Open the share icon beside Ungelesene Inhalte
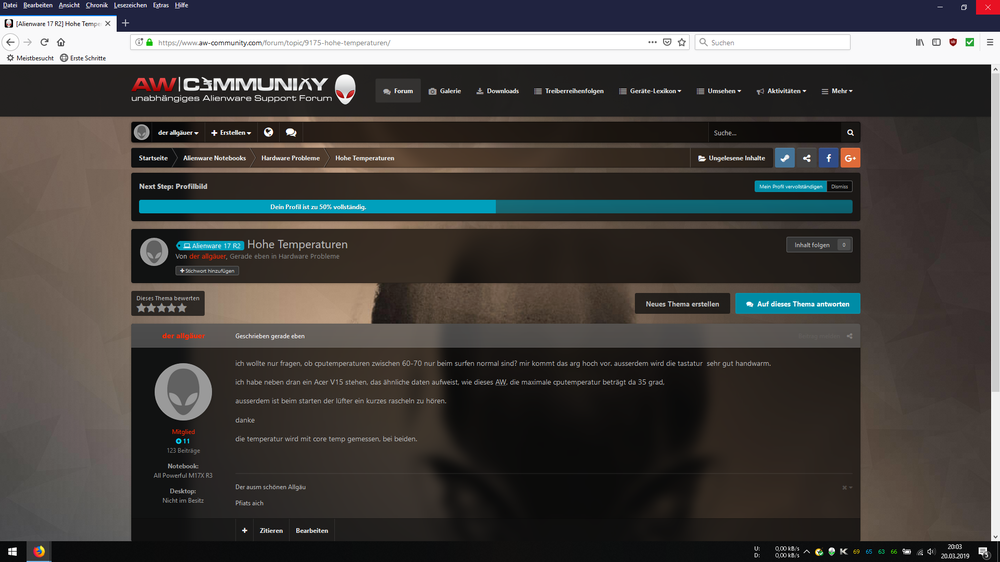 pyautogui.click(x=806, y=158)
